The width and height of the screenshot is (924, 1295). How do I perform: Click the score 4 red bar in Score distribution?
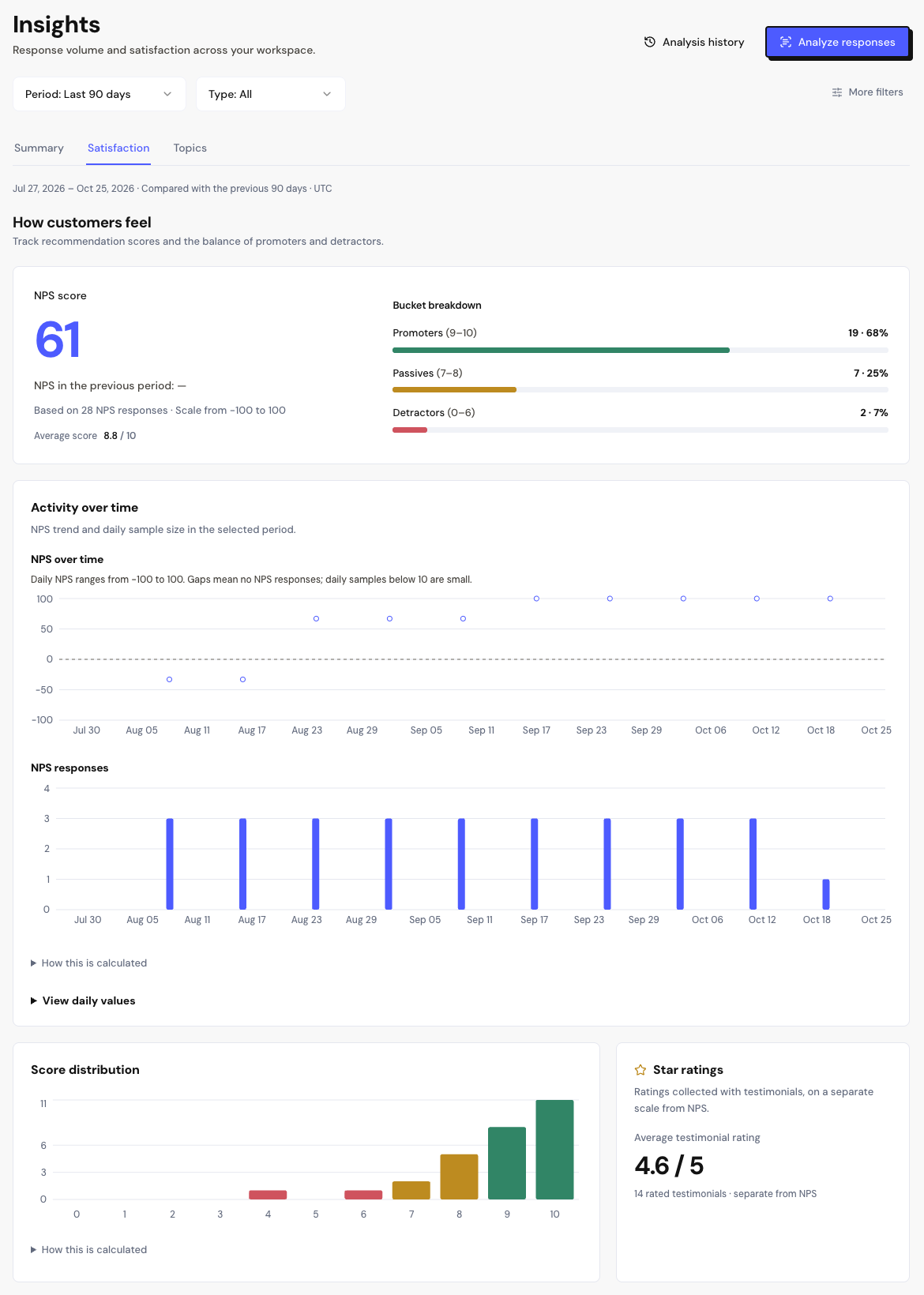[x=268, y=1195]
